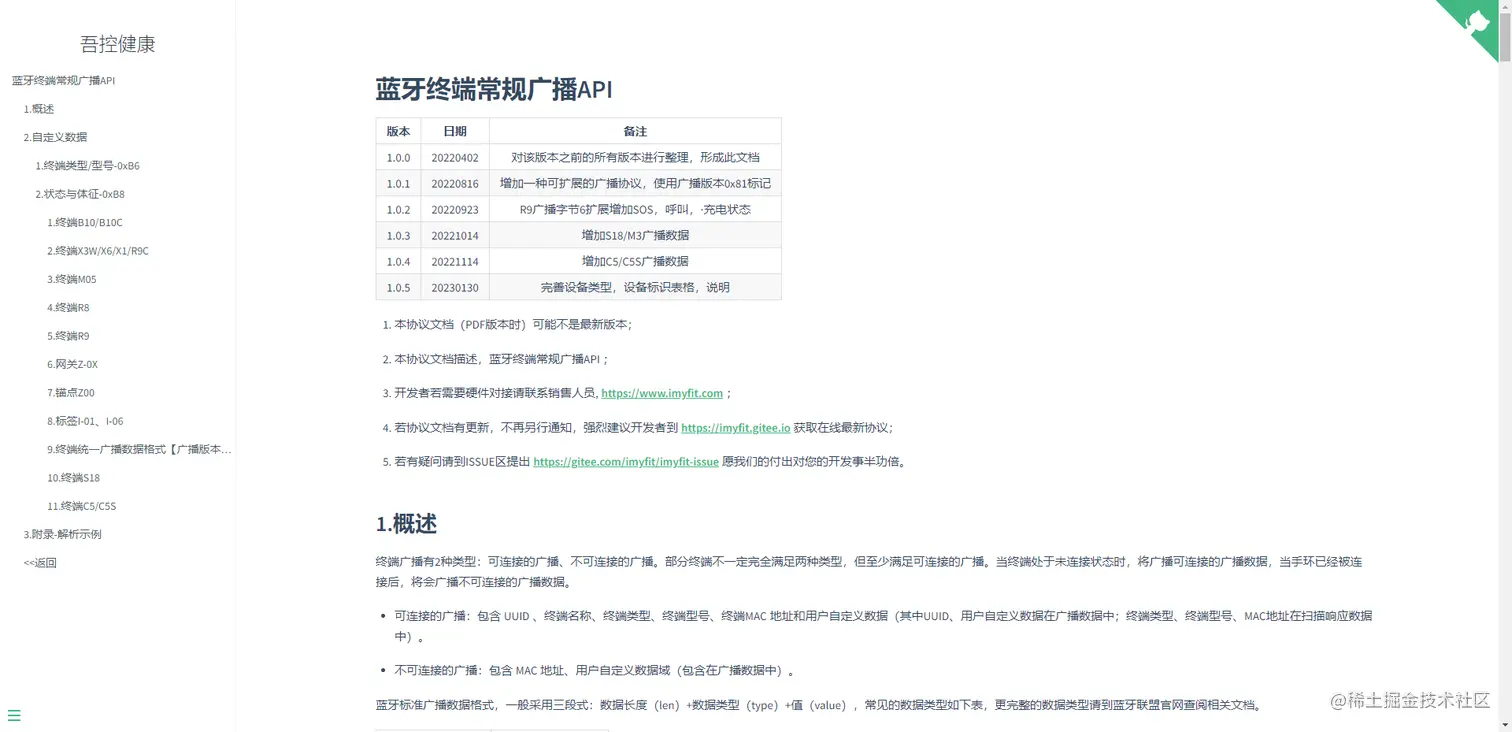Click version cell 1.0.3 in table
The image size is (1512, 732).
pyautogui.click(x=398, y=235)
